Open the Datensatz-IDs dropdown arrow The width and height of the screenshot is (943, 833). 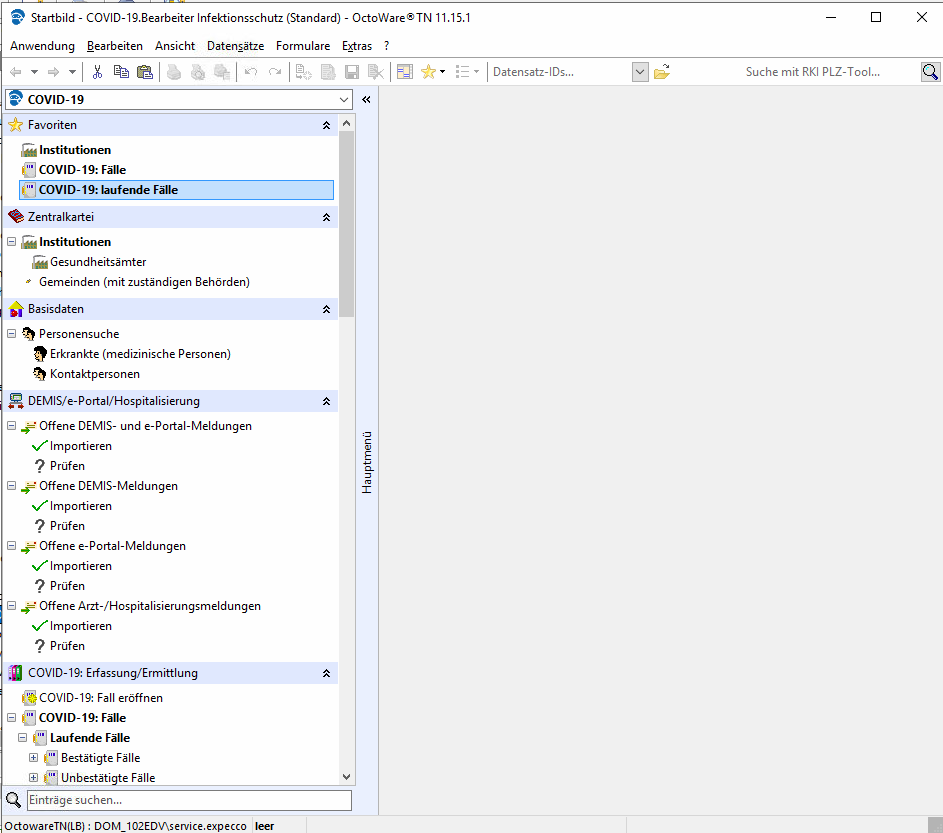pos(640,72)
